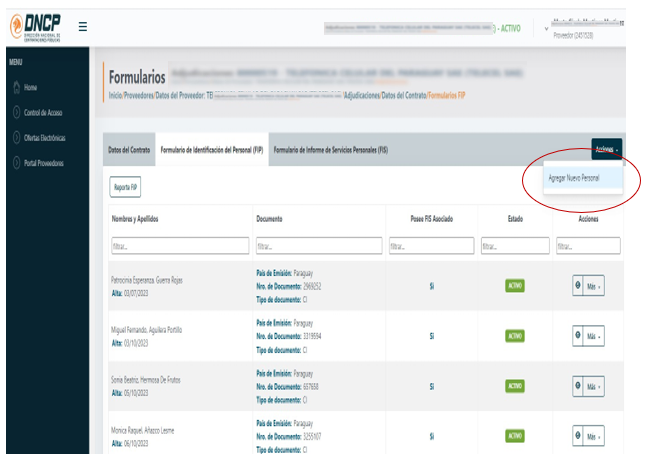Click view icon for Sonia Beatriz row
Image resolution: width=646 pixels, height=464 pixels.
578,386
